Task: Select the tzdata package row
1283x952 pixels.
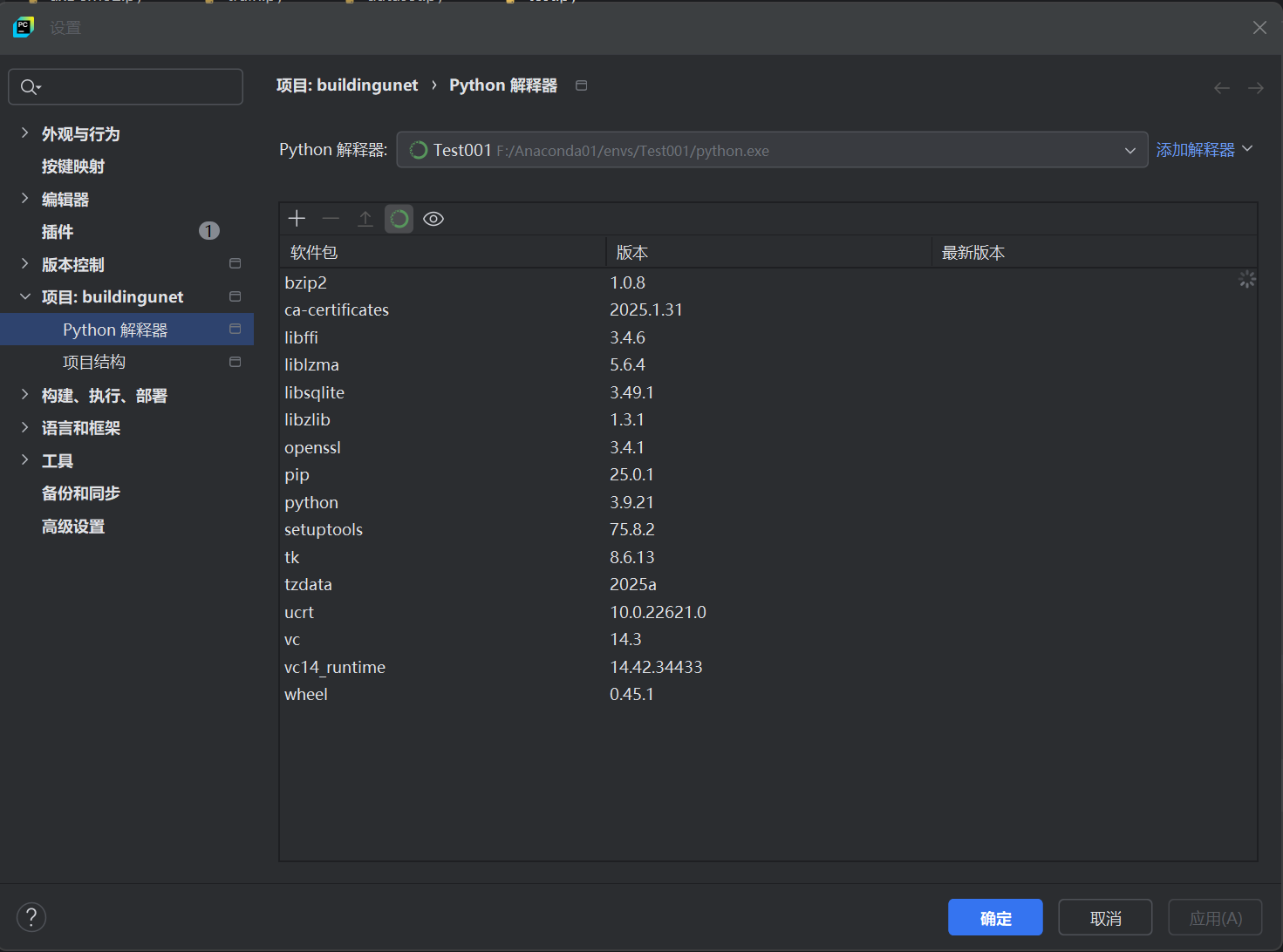Action: click(768, 584)
